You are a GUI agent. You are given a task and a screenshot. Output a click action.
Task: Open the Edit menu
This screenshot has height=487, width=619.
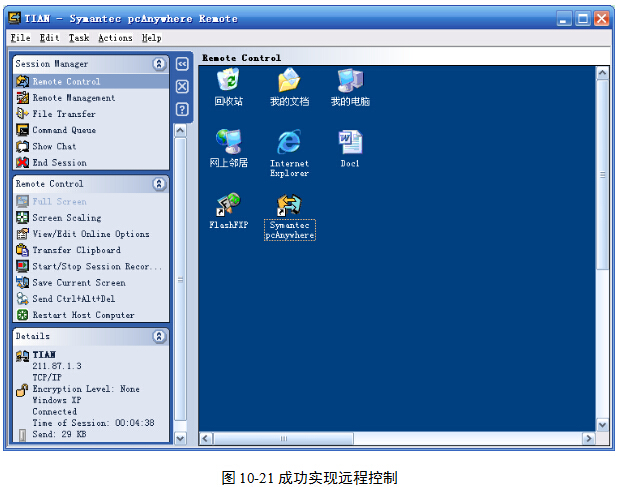pyautogui.click(x=49, y=38)
